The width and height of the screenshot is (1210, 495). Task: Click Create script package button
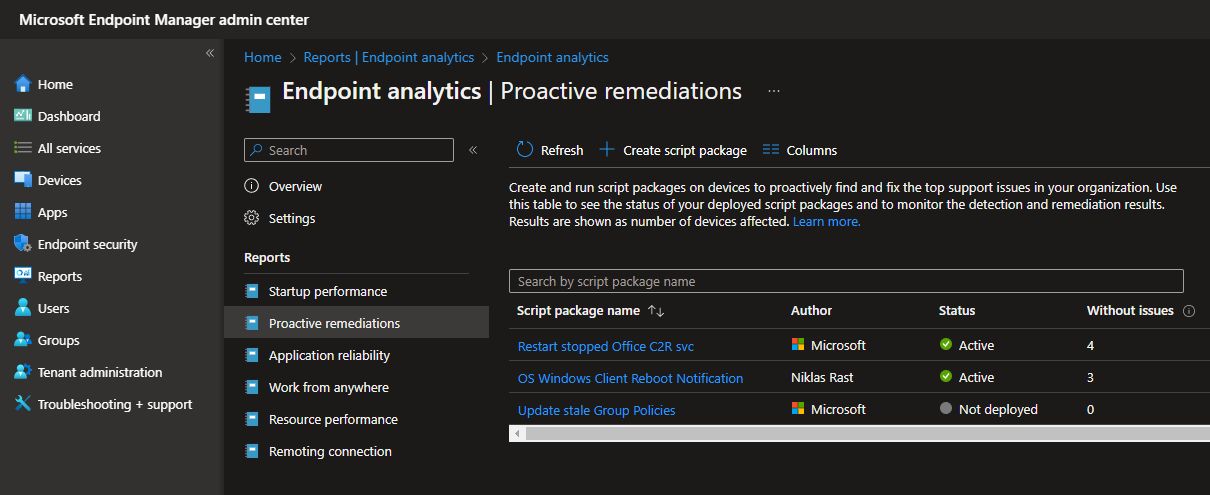tap(673, 150)
